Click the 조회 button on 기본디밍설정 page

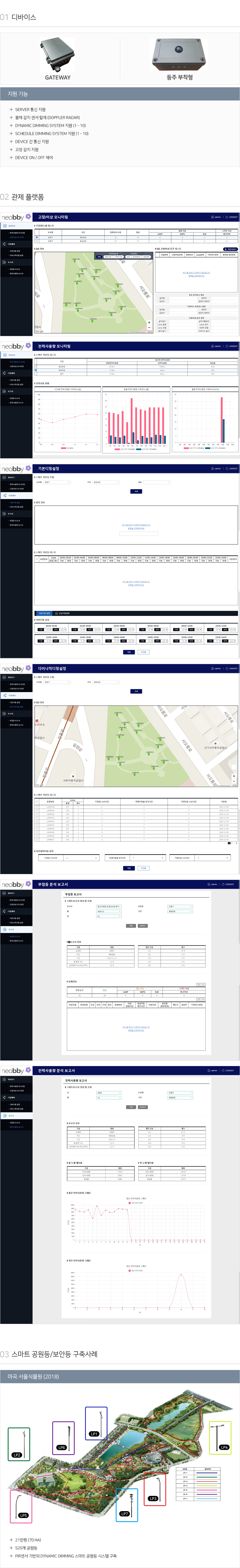(136, 491)
